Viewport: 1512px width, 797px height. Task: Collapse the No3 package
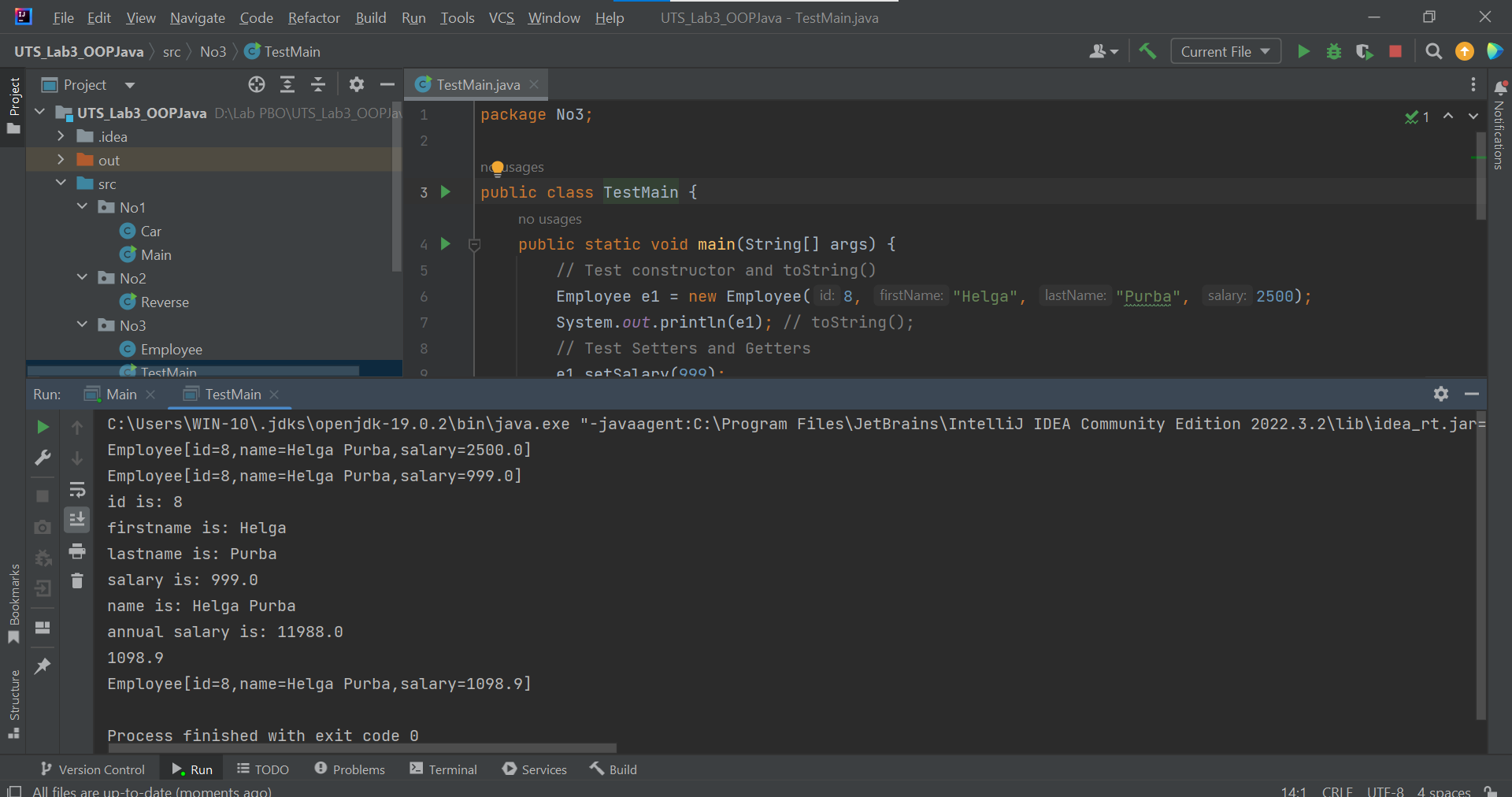point(82,325)
